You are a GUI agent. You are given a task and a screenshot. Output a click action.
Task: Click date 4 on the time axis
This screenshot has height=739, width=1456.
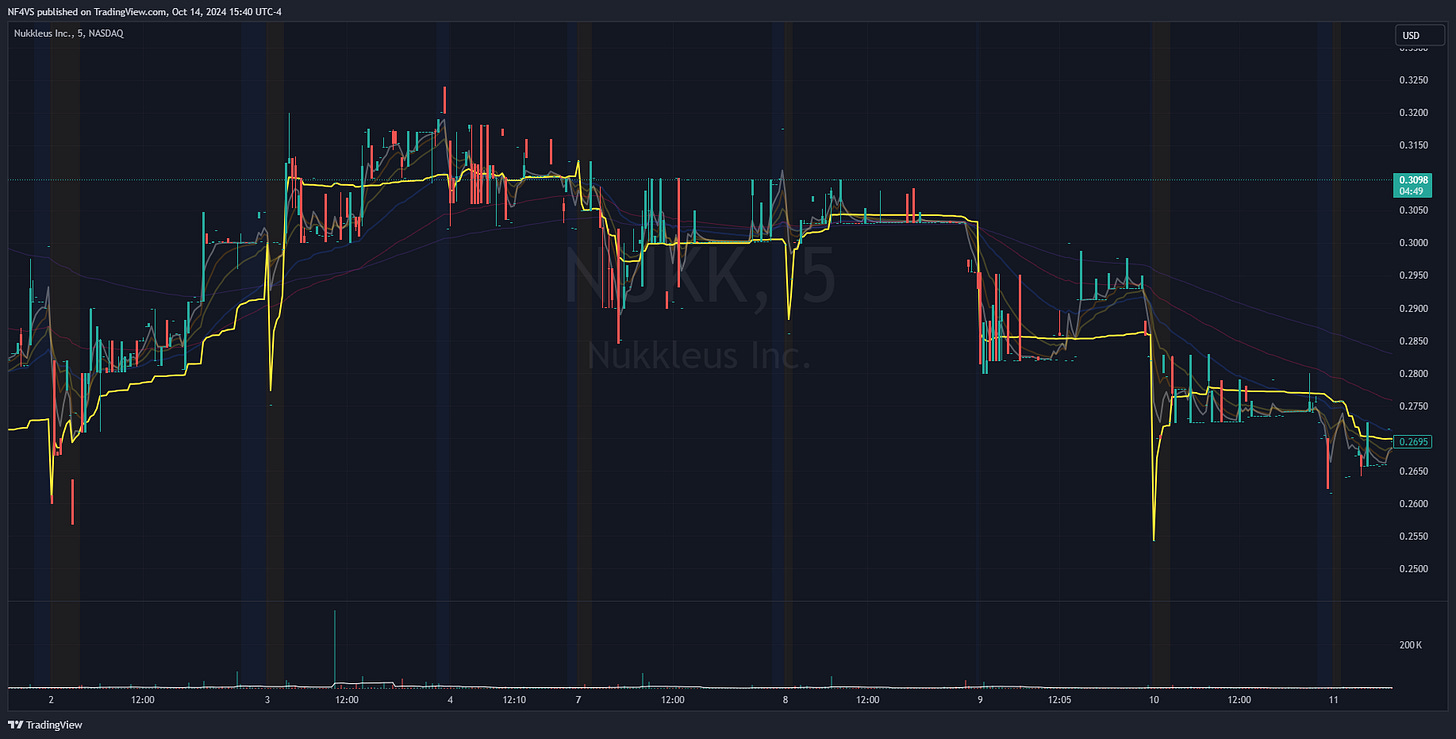tap(451, 700)
